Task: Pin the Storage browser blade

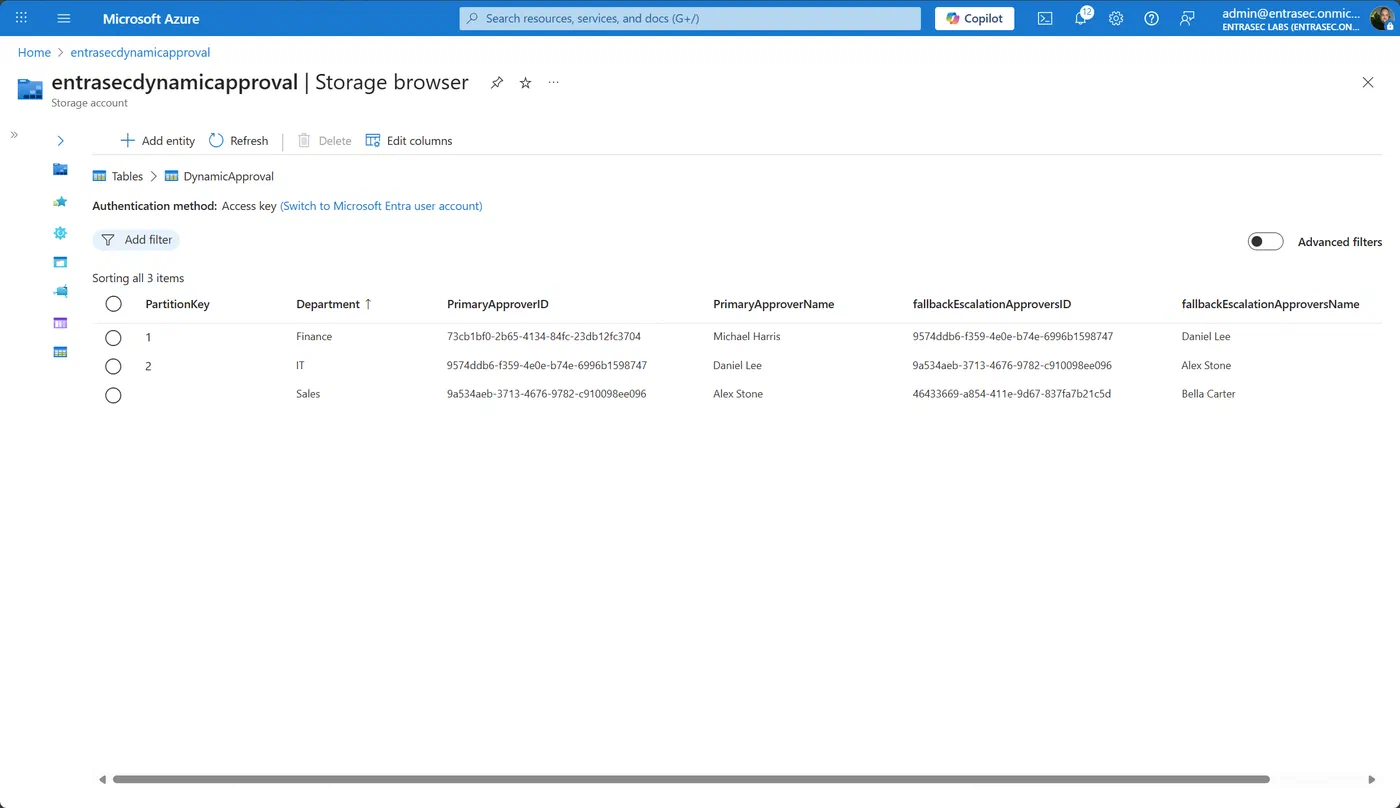Action: [x=496, y=83]
